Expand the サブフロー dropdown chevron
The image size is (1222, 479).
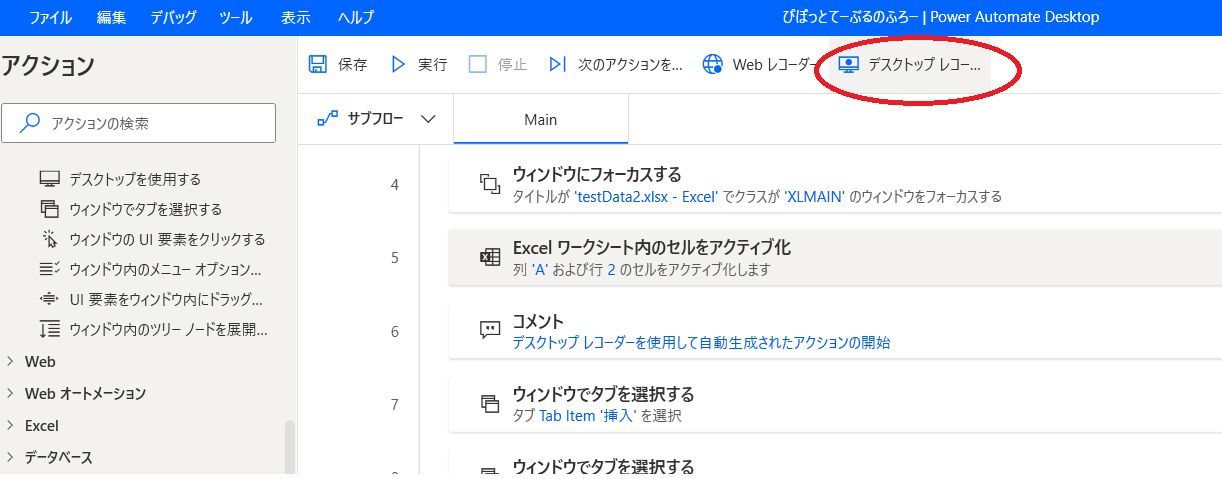(x=428, y=119)
